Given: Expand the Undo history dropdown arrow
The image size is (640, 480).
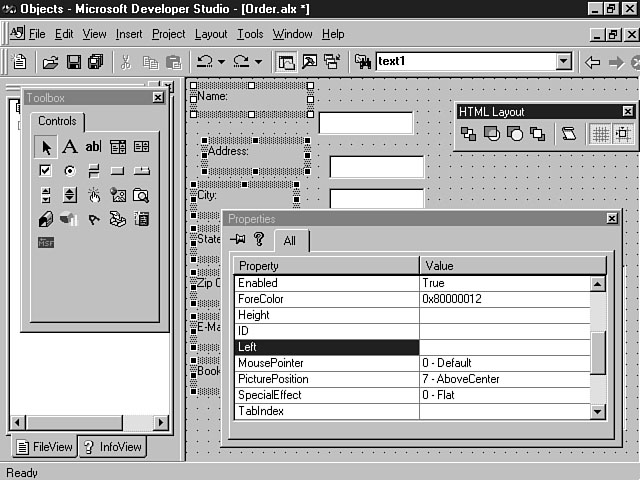Looking at the screenshot, I should (222, 62).
